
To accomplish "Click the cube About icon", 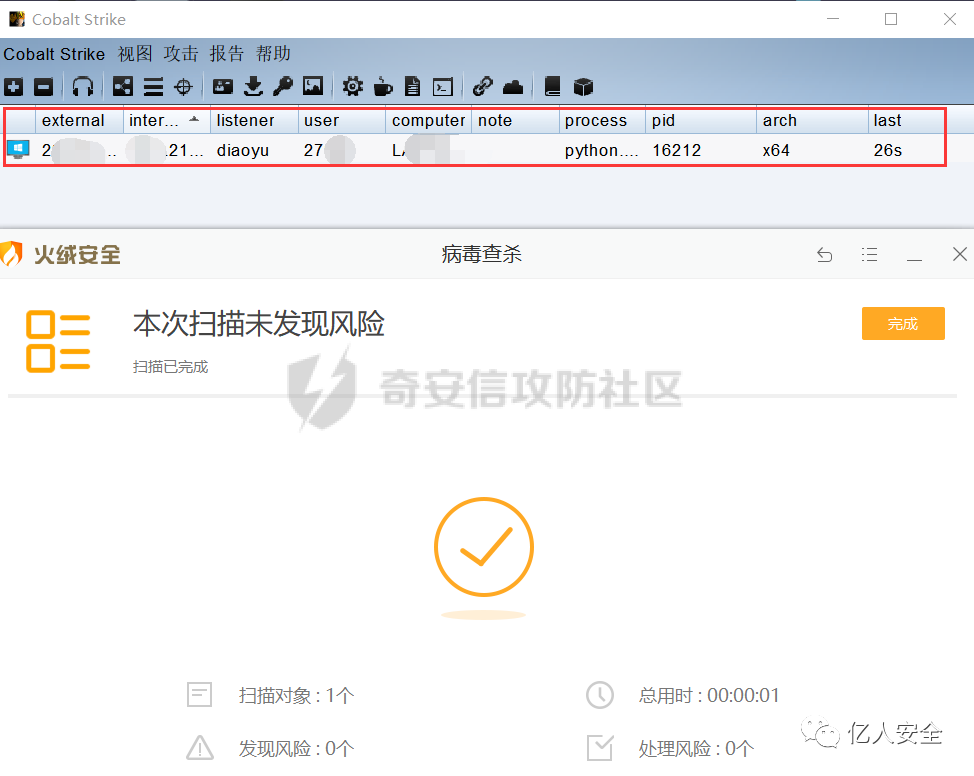I will tap(583, 87).
